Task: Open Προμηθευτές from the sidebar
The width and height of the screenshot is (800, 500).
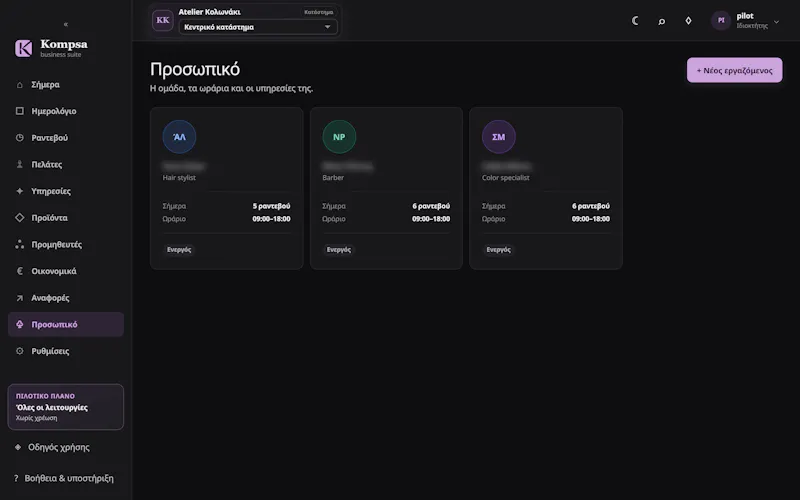Action: click(66, 244)
